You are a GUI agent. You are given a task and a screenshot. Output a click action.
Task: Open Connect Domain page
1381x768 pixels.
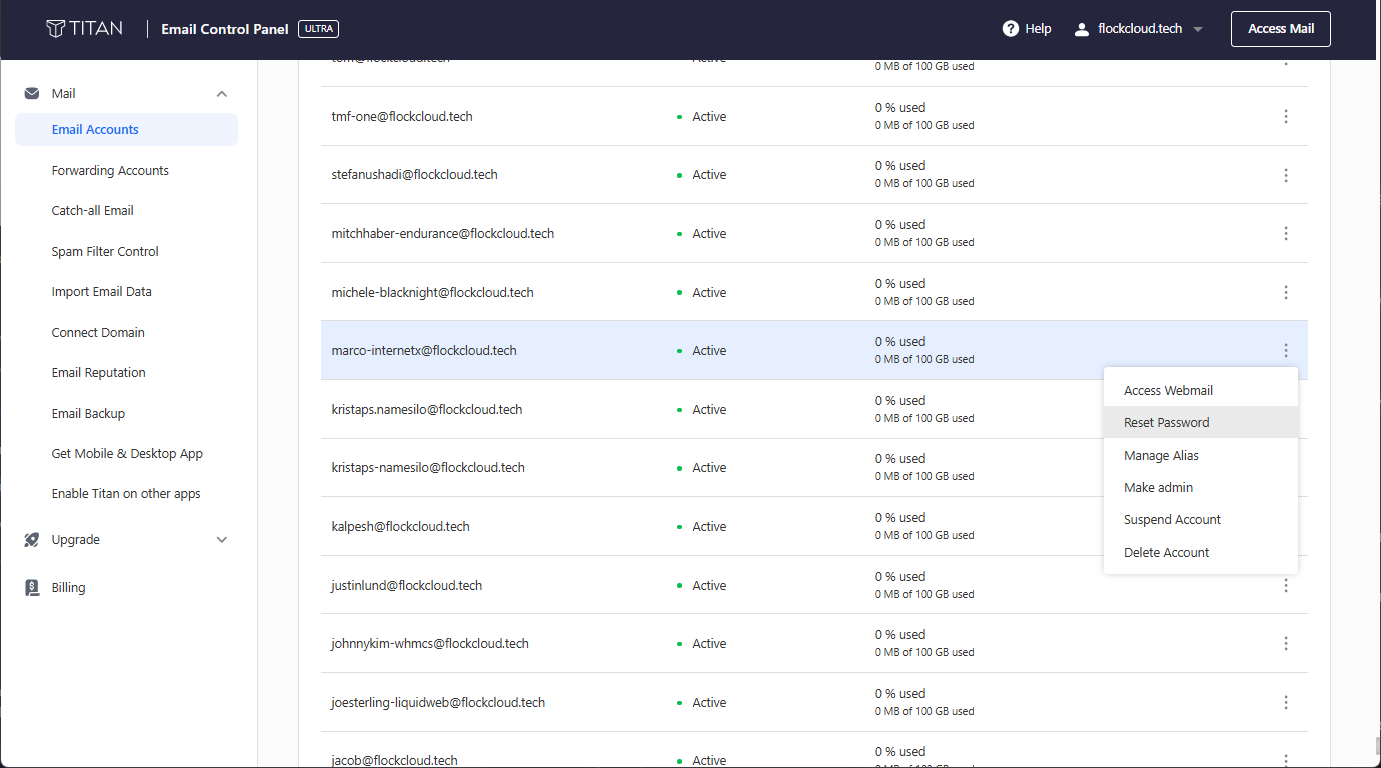tap(98, 333)
